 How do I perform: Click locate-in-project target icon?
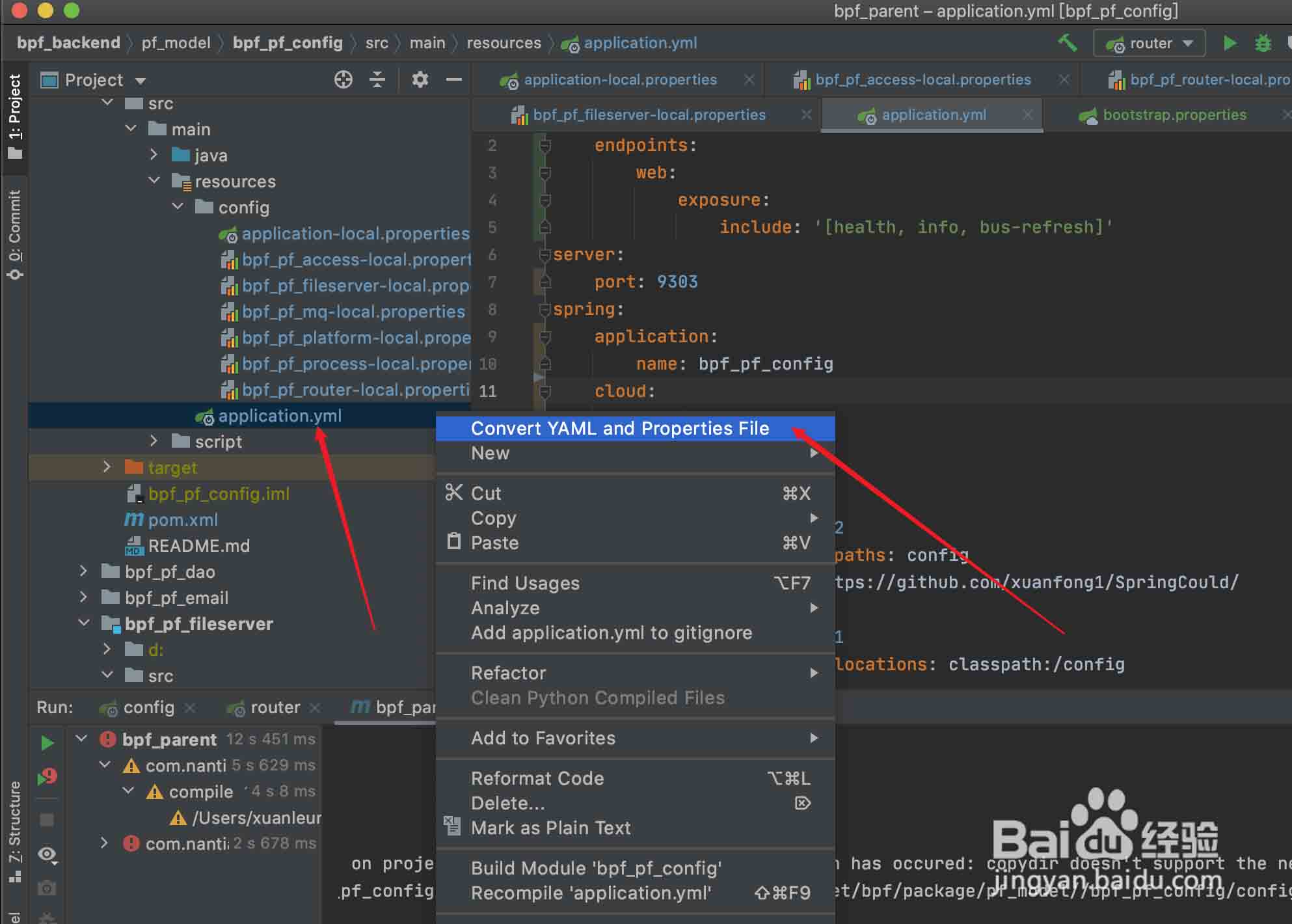coord(343,79)
